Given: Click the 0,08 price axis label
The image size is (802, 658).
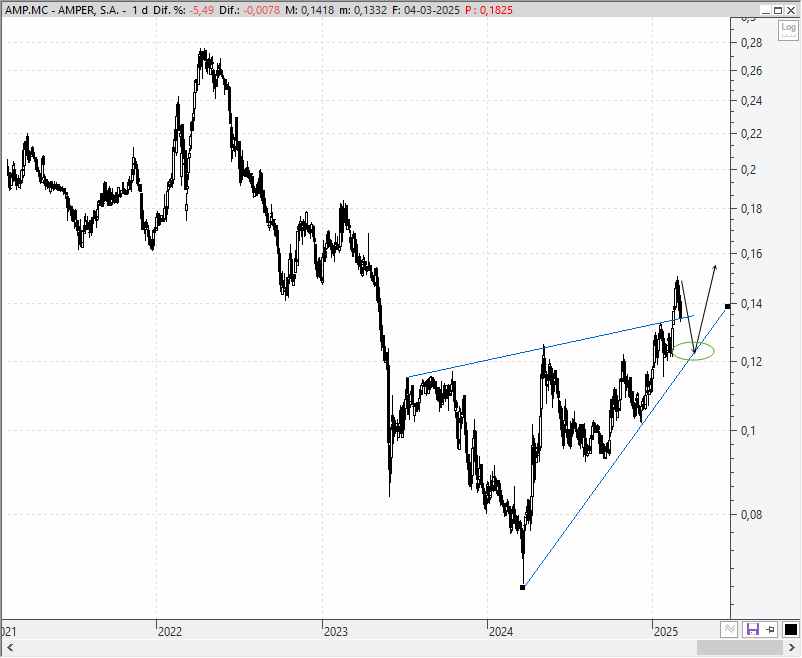Looking at the screenshot, I should tap(751, 514).
